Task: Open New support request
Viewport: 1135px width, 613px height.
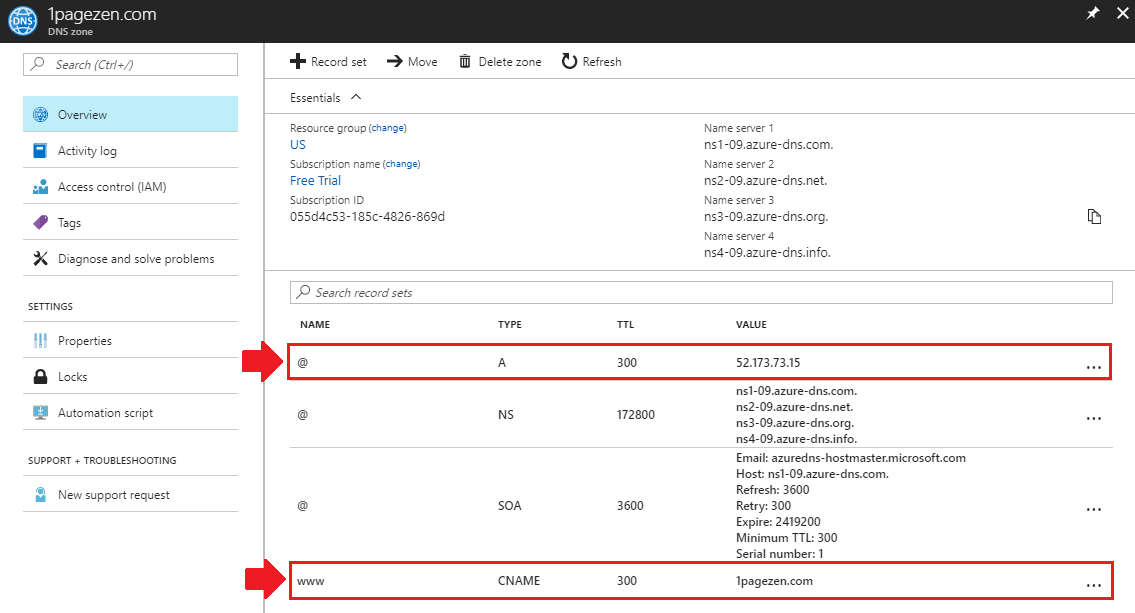Action: point(130,494)
